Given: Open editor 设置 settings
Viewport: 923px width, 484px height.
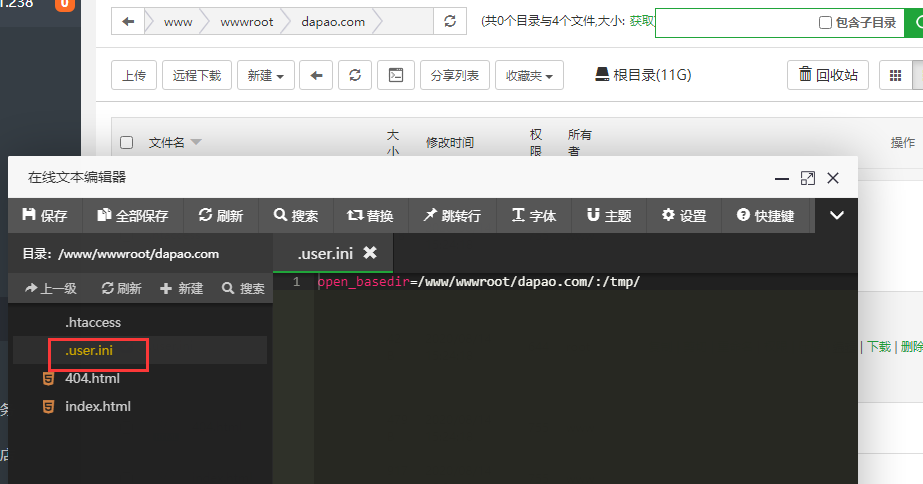Looking at the screenshot, I should coord(684,216).
